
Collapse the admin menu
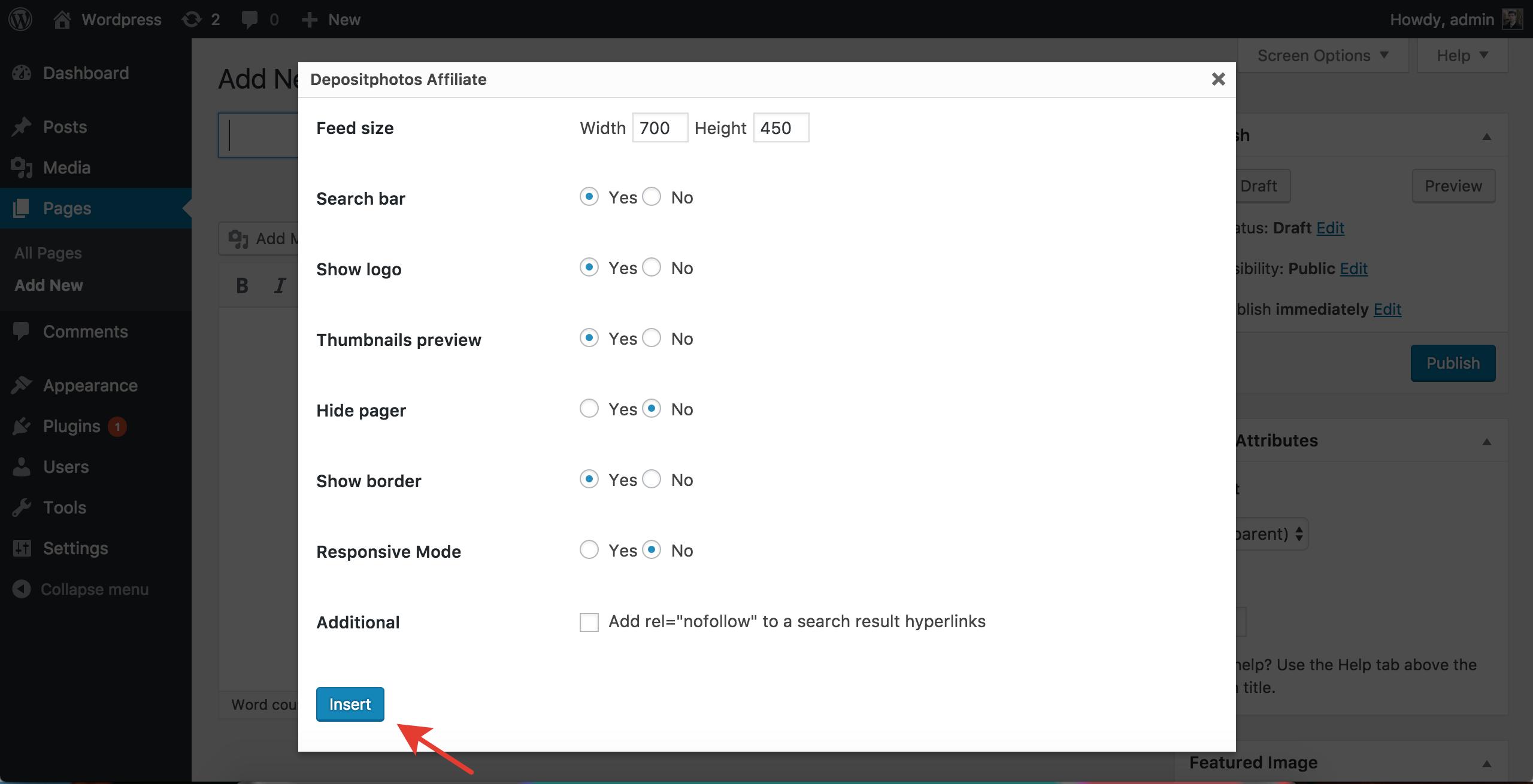pos(80,589)
